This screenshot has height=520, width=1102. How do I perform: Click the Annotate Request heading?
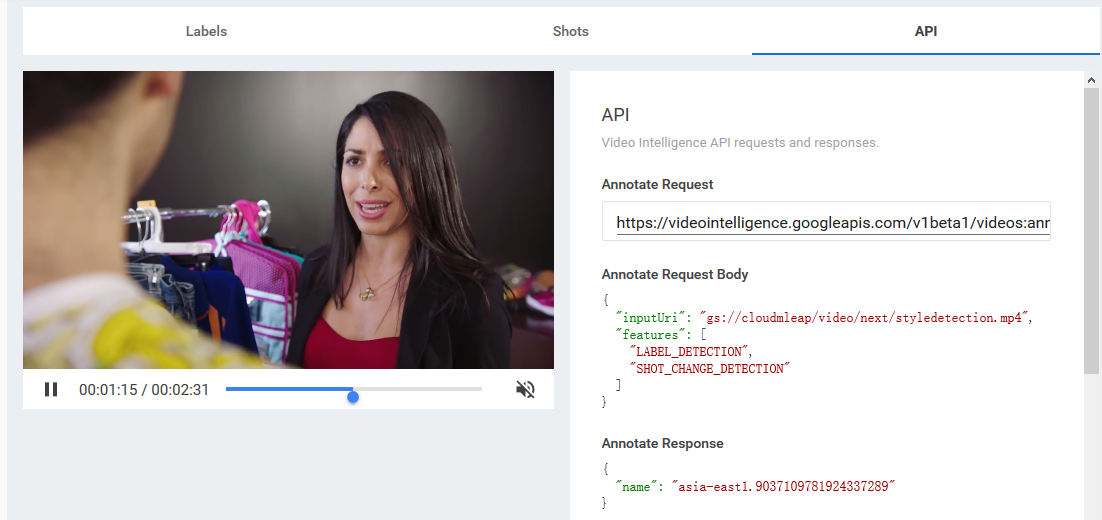tap(657, 185)
